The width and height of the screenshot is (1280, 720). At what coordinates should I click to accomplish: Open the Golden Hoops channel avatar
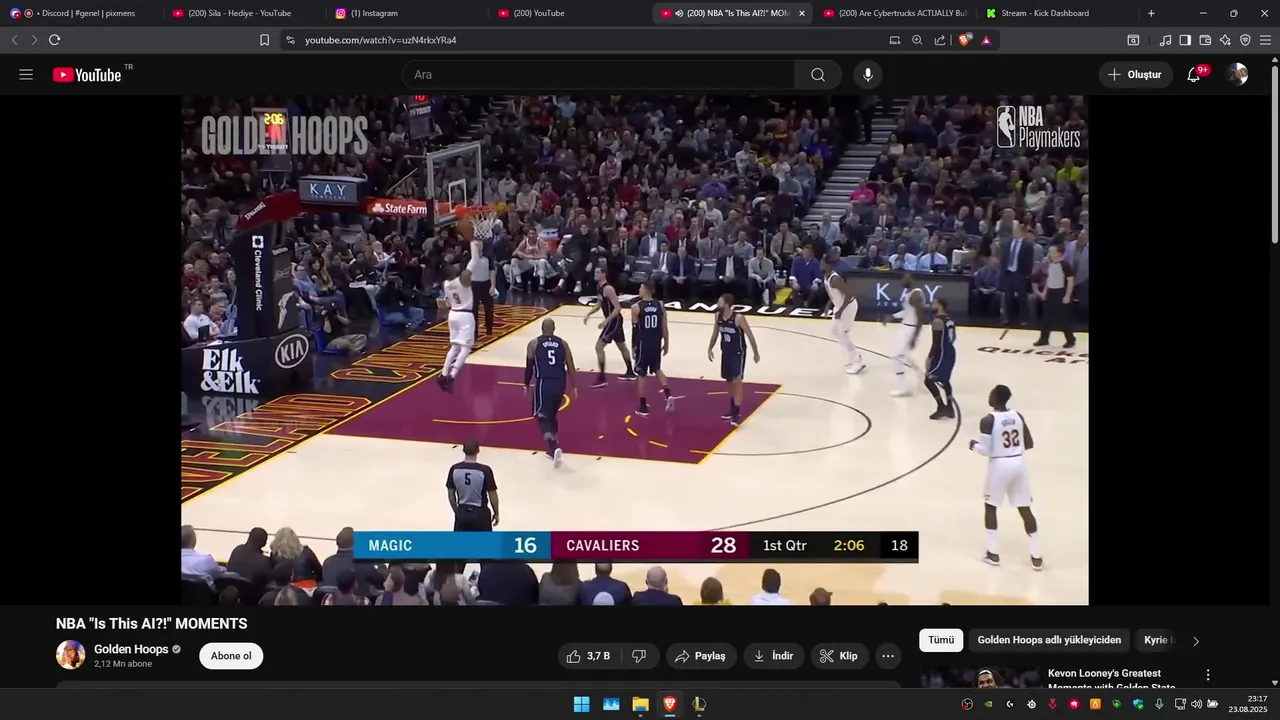point(71,655)
